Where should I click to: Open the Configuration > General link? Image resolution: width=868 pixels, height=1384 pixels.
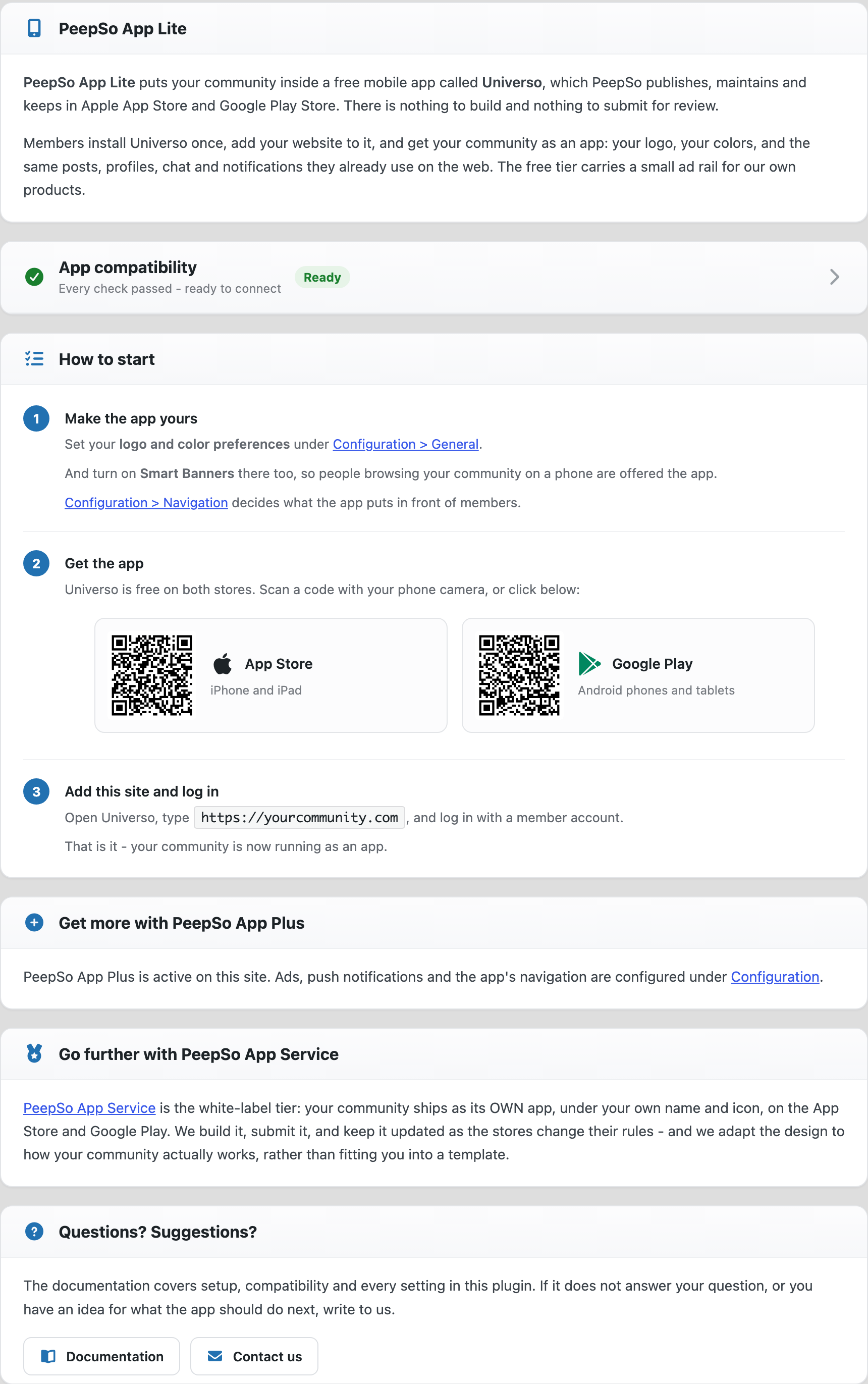click(405, 444)
